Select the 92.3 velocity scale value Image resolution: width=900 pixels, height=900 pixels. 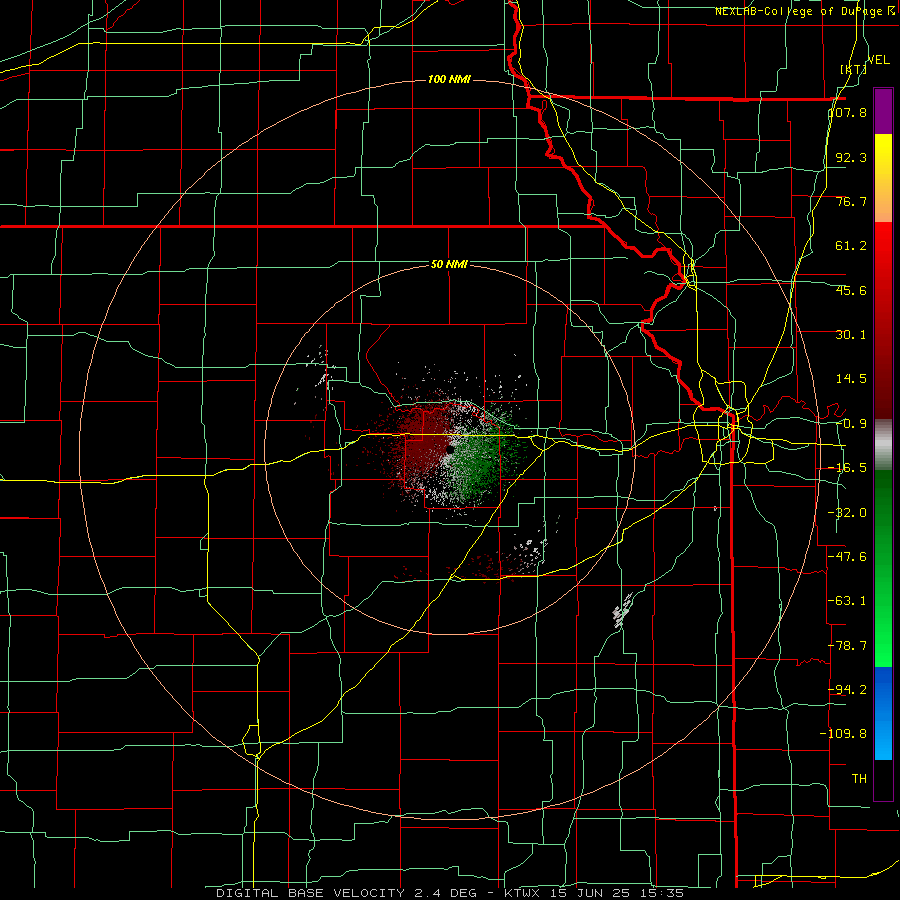pos(851,157)
